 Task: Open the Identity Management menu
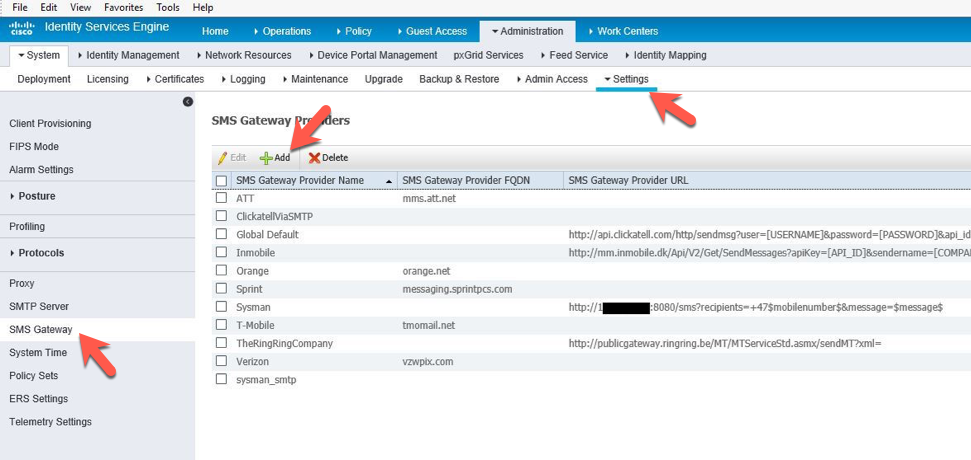tap(128, 55)
